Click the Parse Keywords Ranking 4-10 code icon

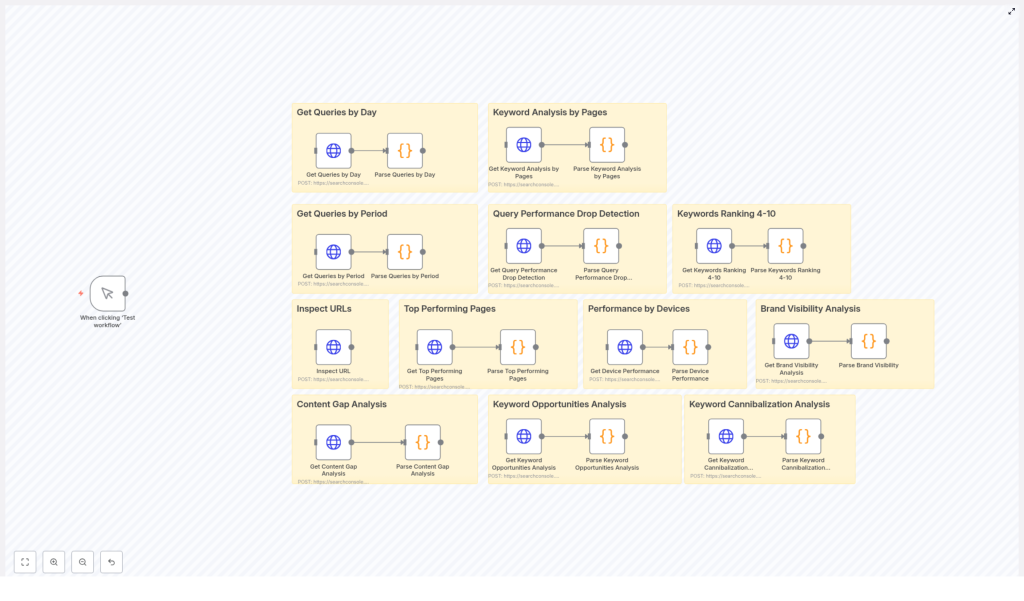click(x=786, y=244)
